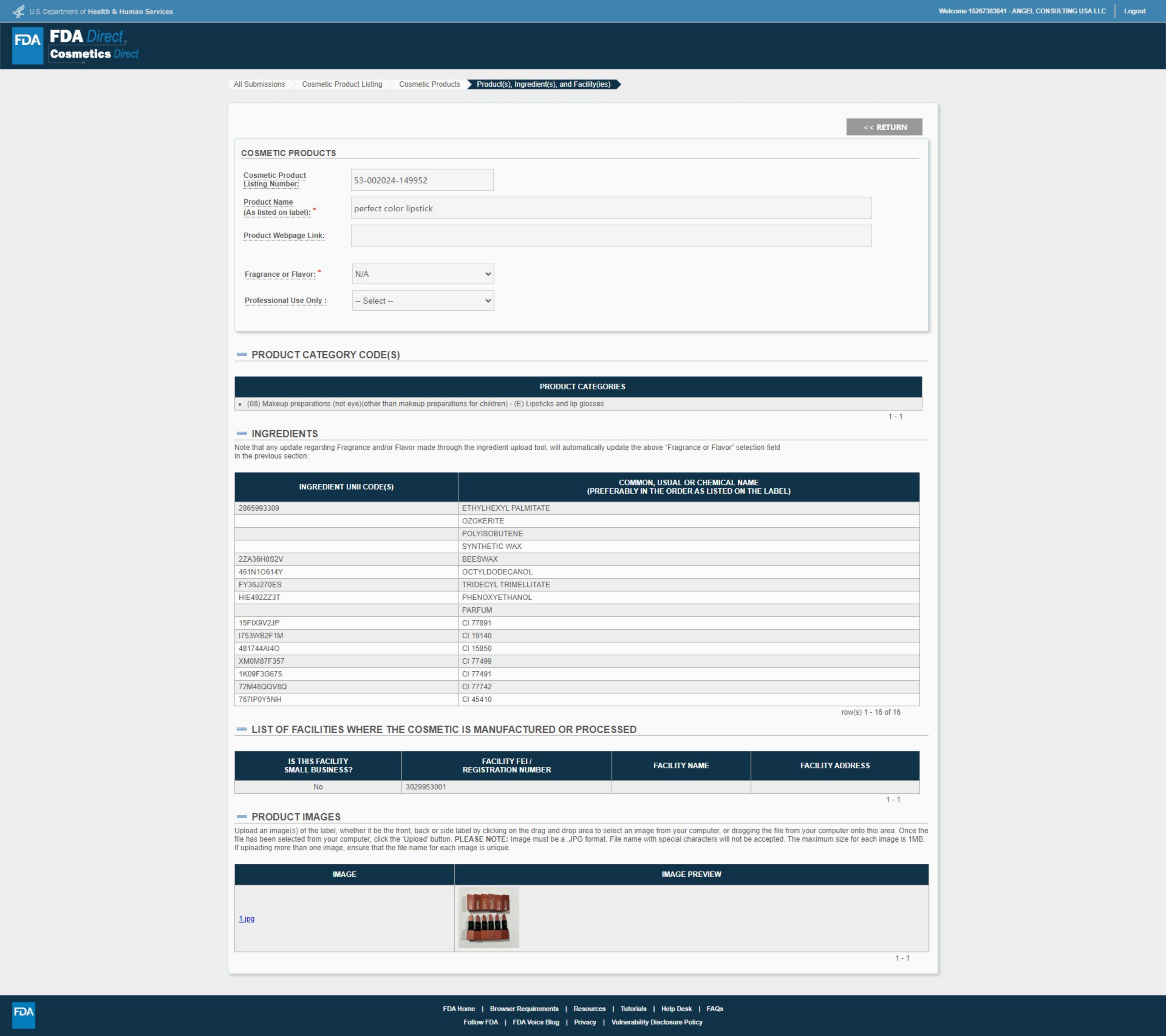Go to All Submissions breadcrumb
This screenshot has height=1036, width=1166.
coord(259,84)
